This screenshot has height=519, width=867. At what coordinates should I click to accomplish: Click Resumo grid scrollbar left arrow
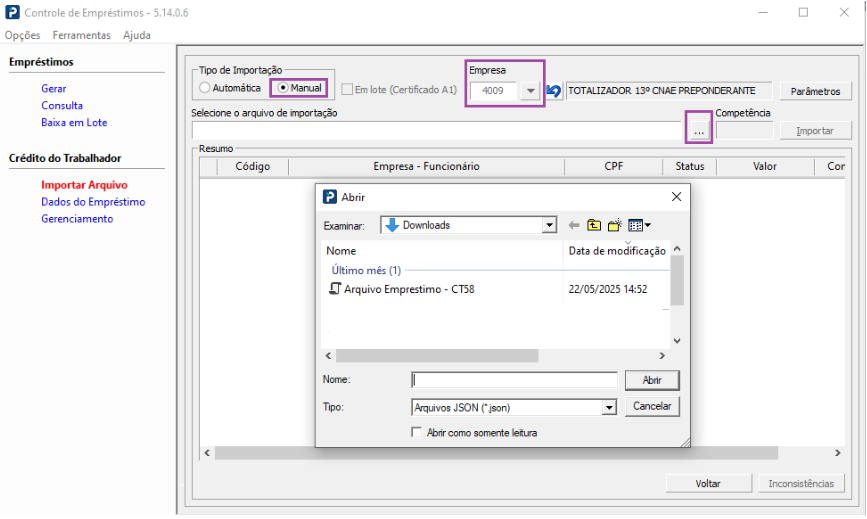tap(207, 453)
